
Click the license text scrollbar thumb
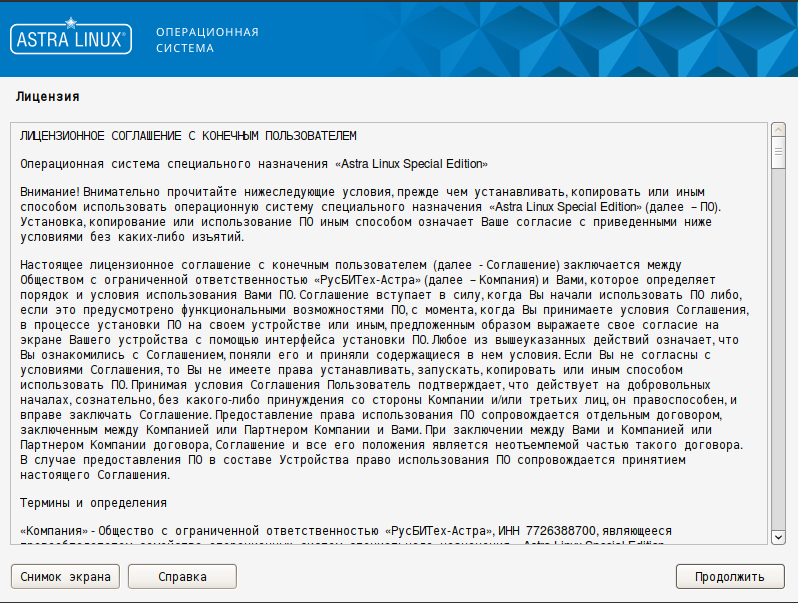pos(778,153)
